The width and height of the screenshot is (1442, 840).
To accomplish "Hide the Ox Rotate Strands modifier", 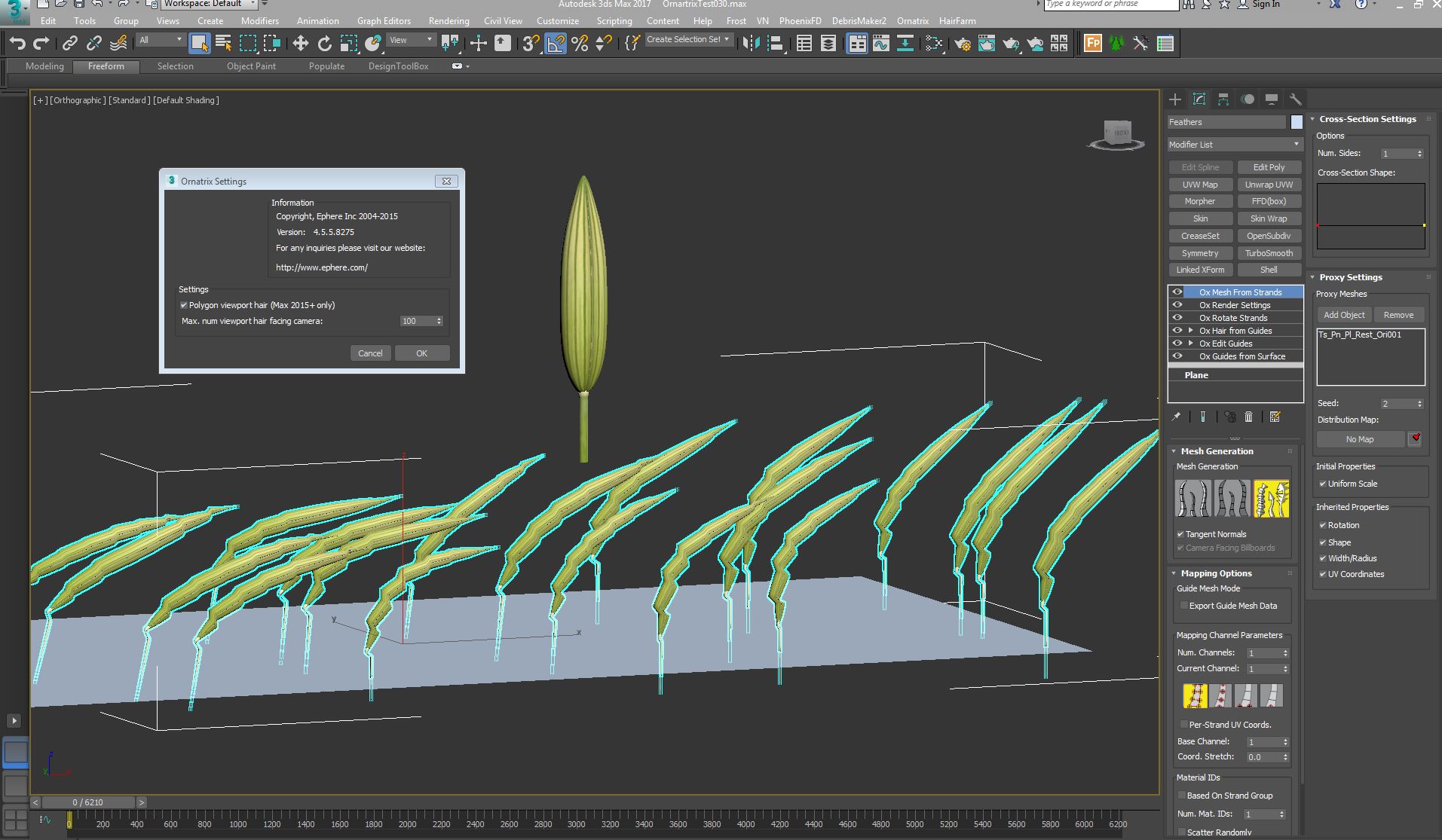I will 1177,318.
